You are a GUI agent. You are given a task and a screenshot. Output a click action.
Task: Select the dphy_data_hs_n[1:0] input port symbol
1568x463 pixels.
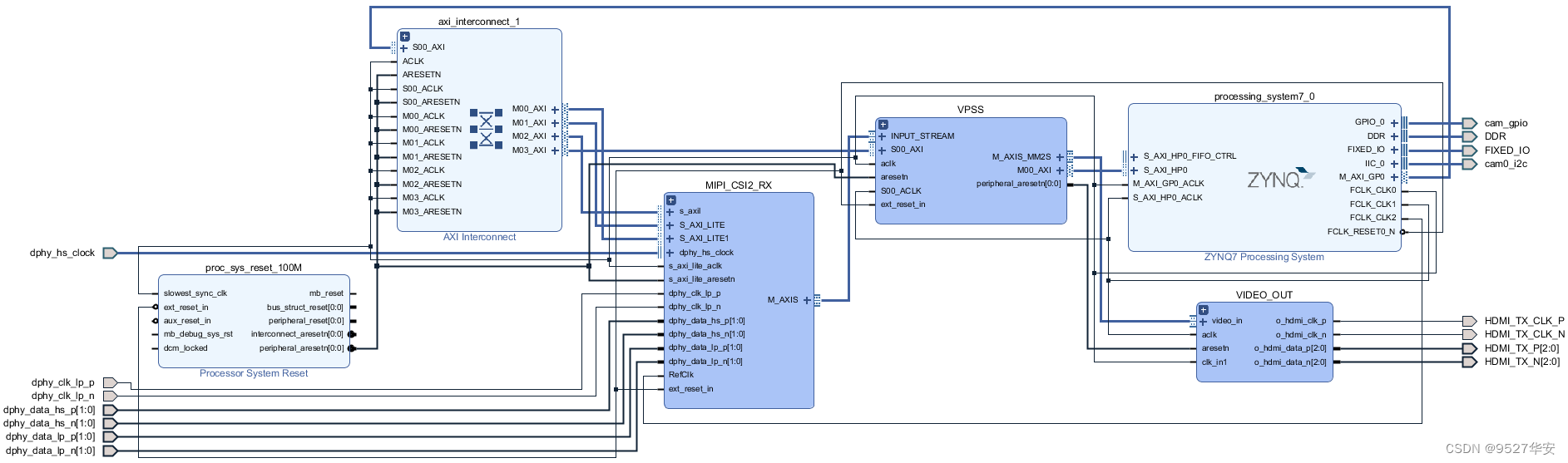[x=110, y=423]
